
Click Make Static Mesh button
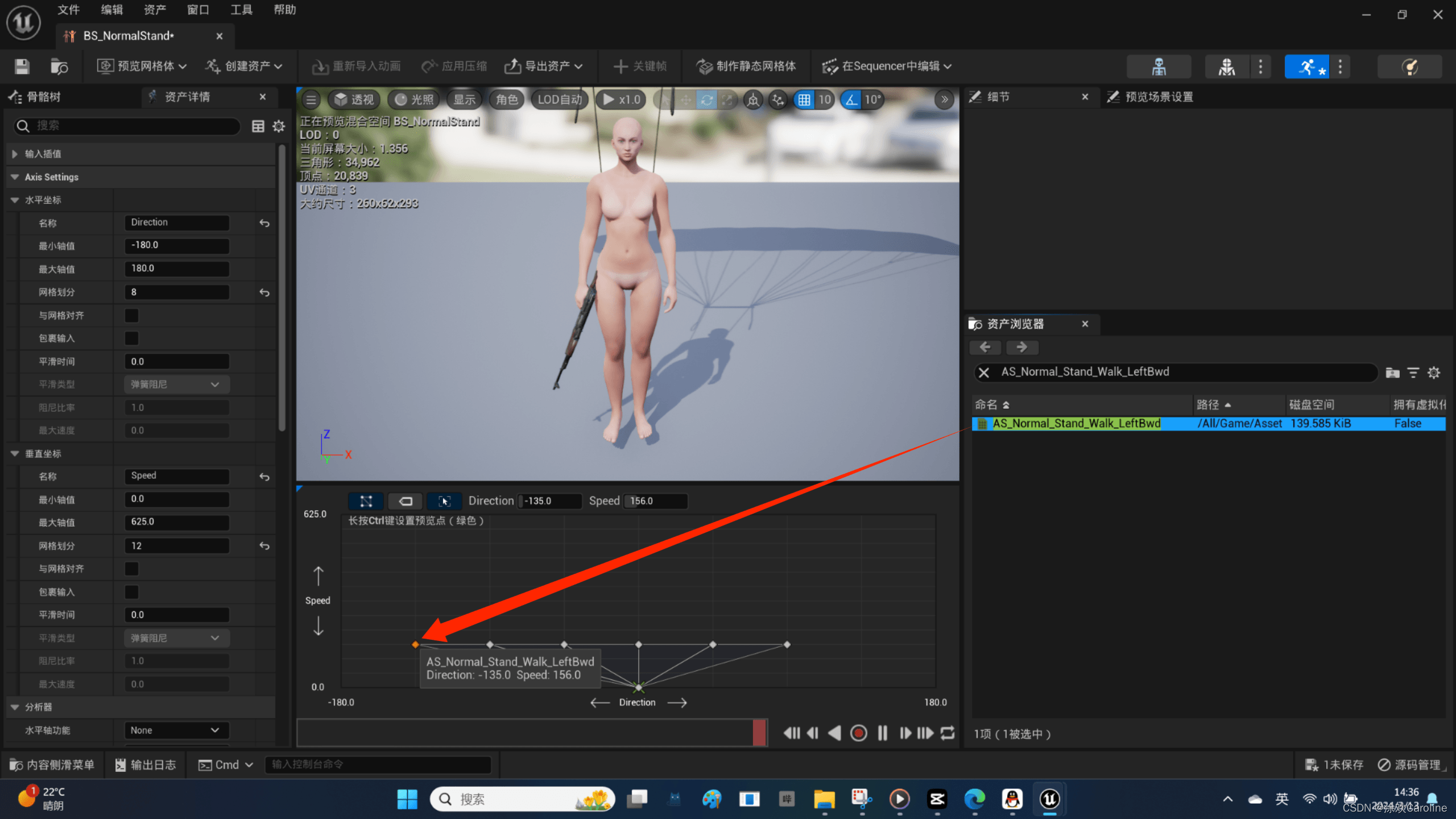pos(746,67)
